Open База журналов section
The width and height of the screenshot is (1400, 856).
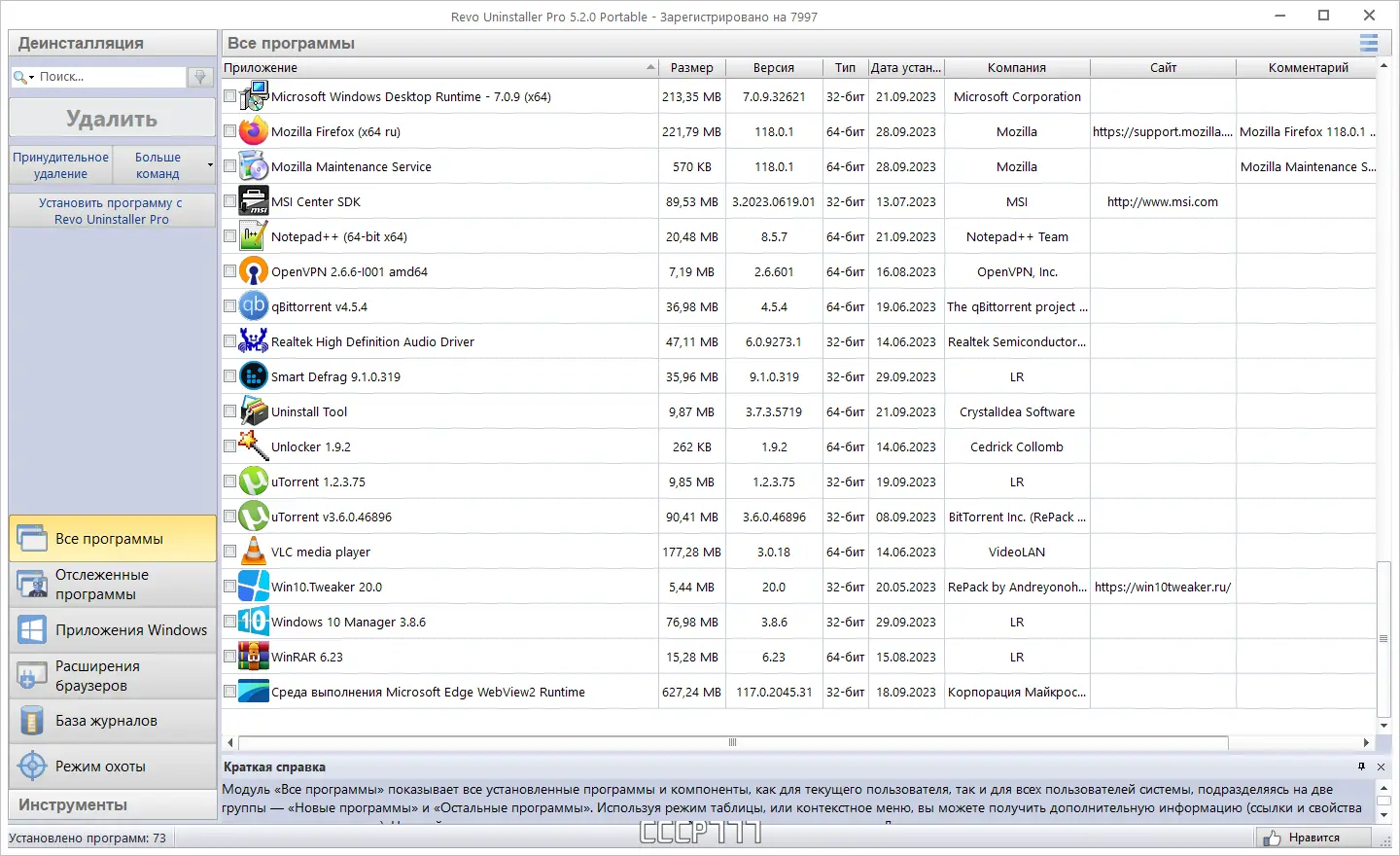click(113, 721)
